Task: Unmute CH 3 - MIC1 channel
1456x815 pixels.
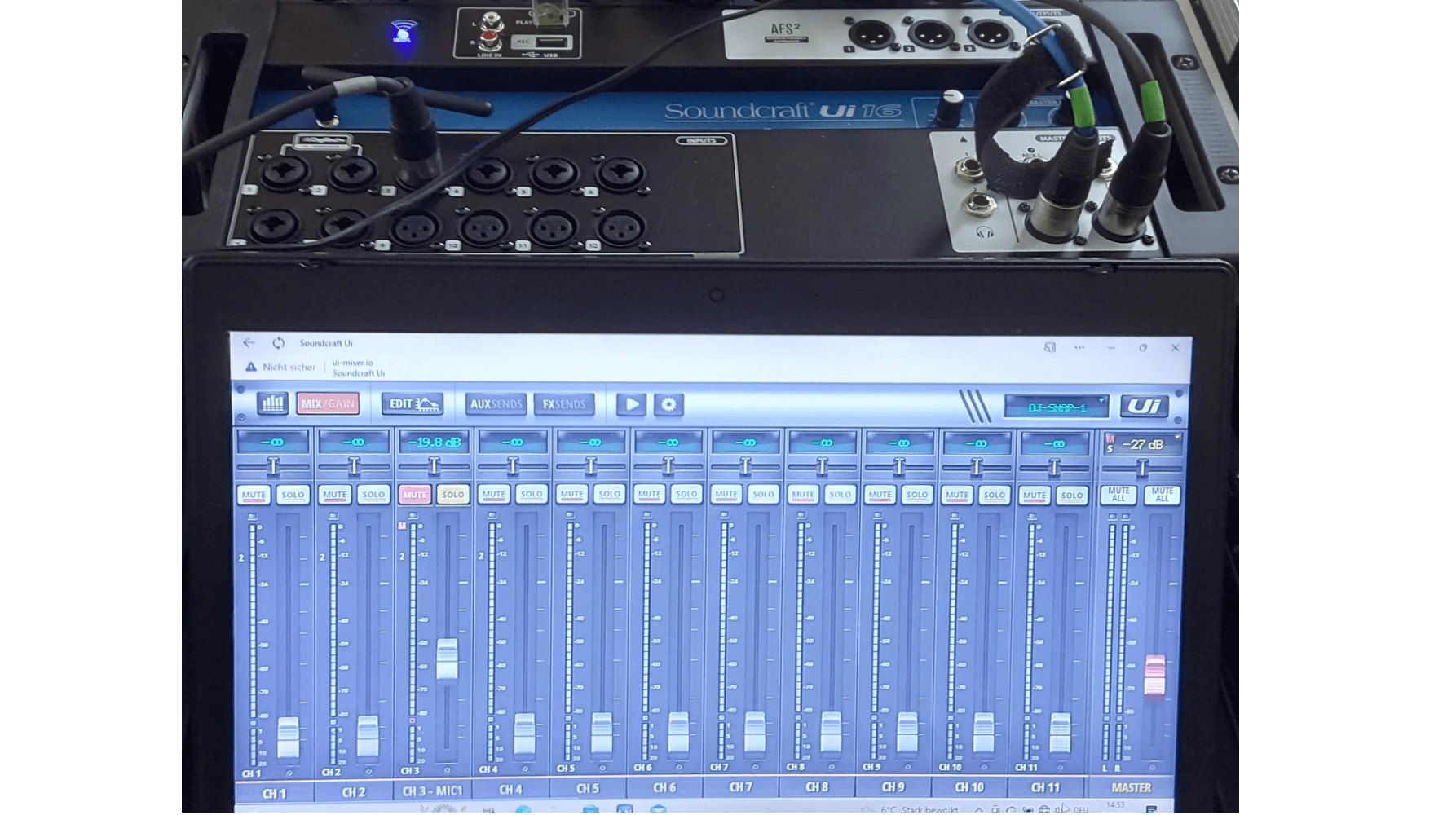Action: pyautogui.click(x=414, y=495)
